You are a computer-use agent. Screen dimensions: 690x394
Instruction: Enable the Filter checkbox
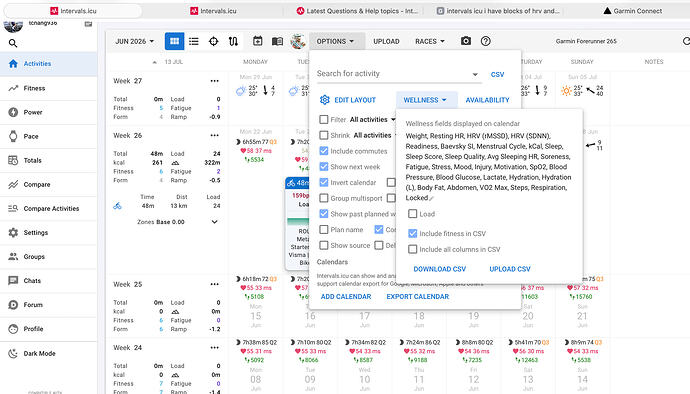coord(324,119)
